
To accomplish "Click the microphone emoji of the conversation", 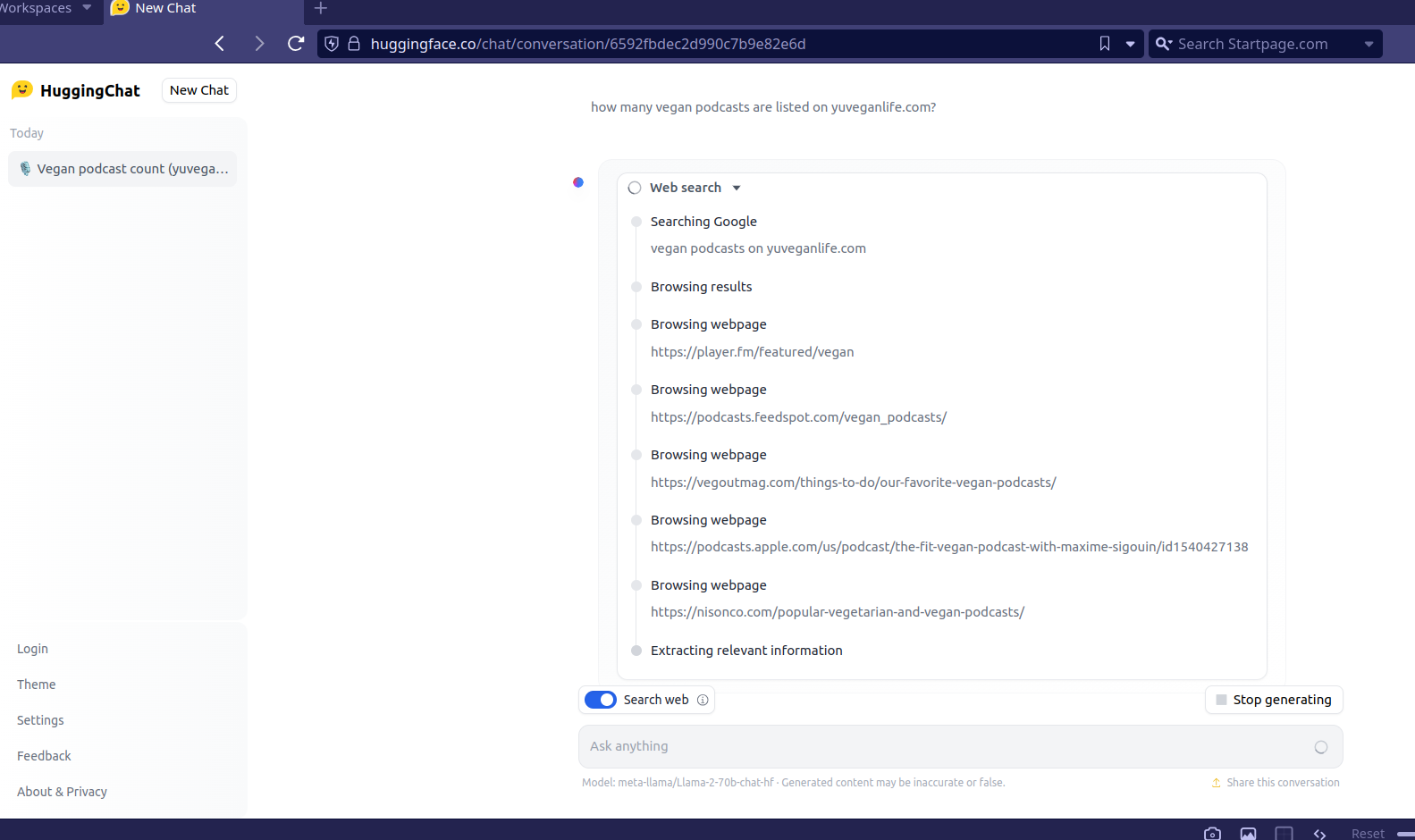I will click(x=25, y=169).
